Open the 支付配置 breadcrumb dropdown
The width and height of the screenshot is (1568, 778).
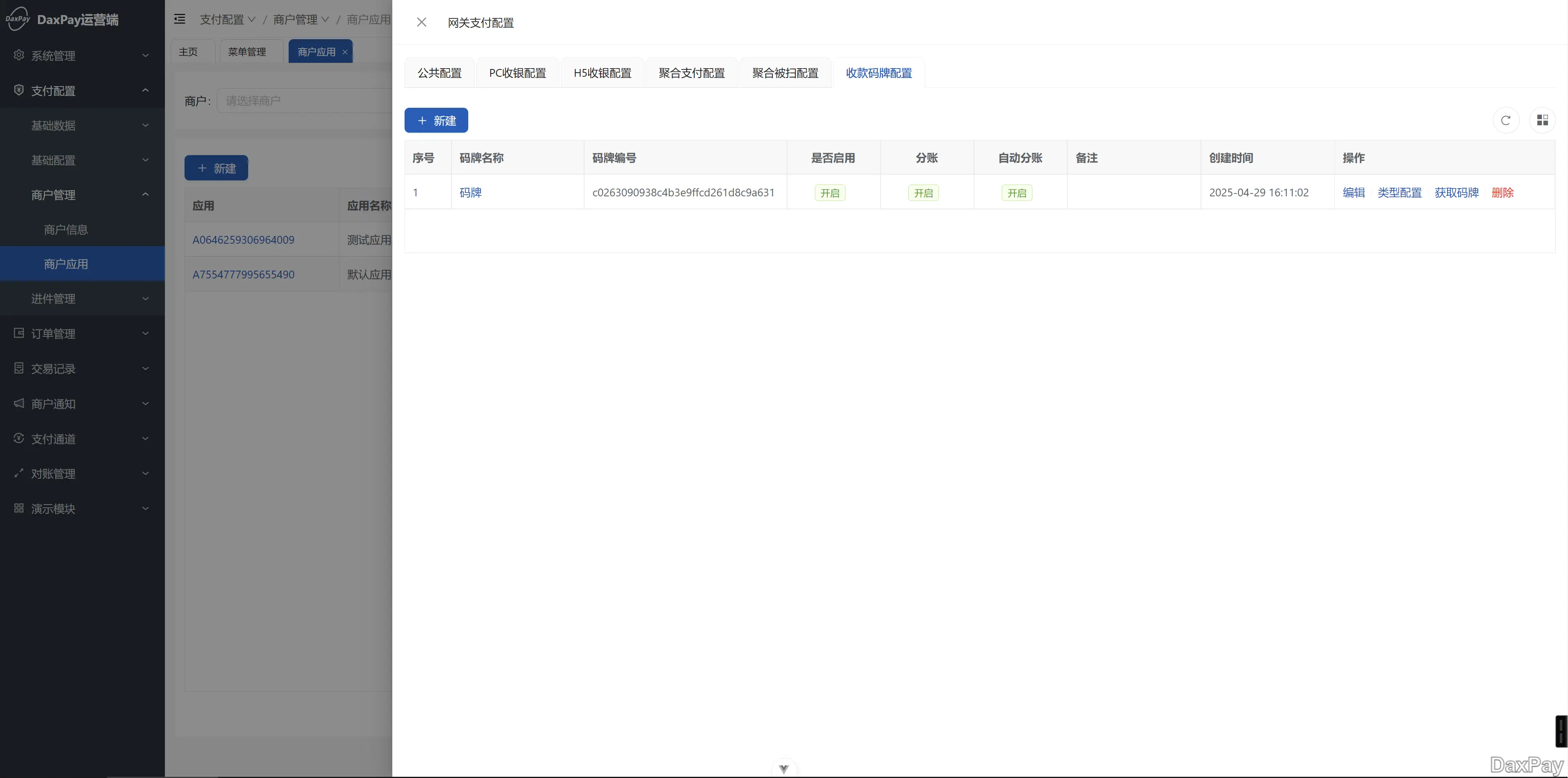(x=228, y=20)
